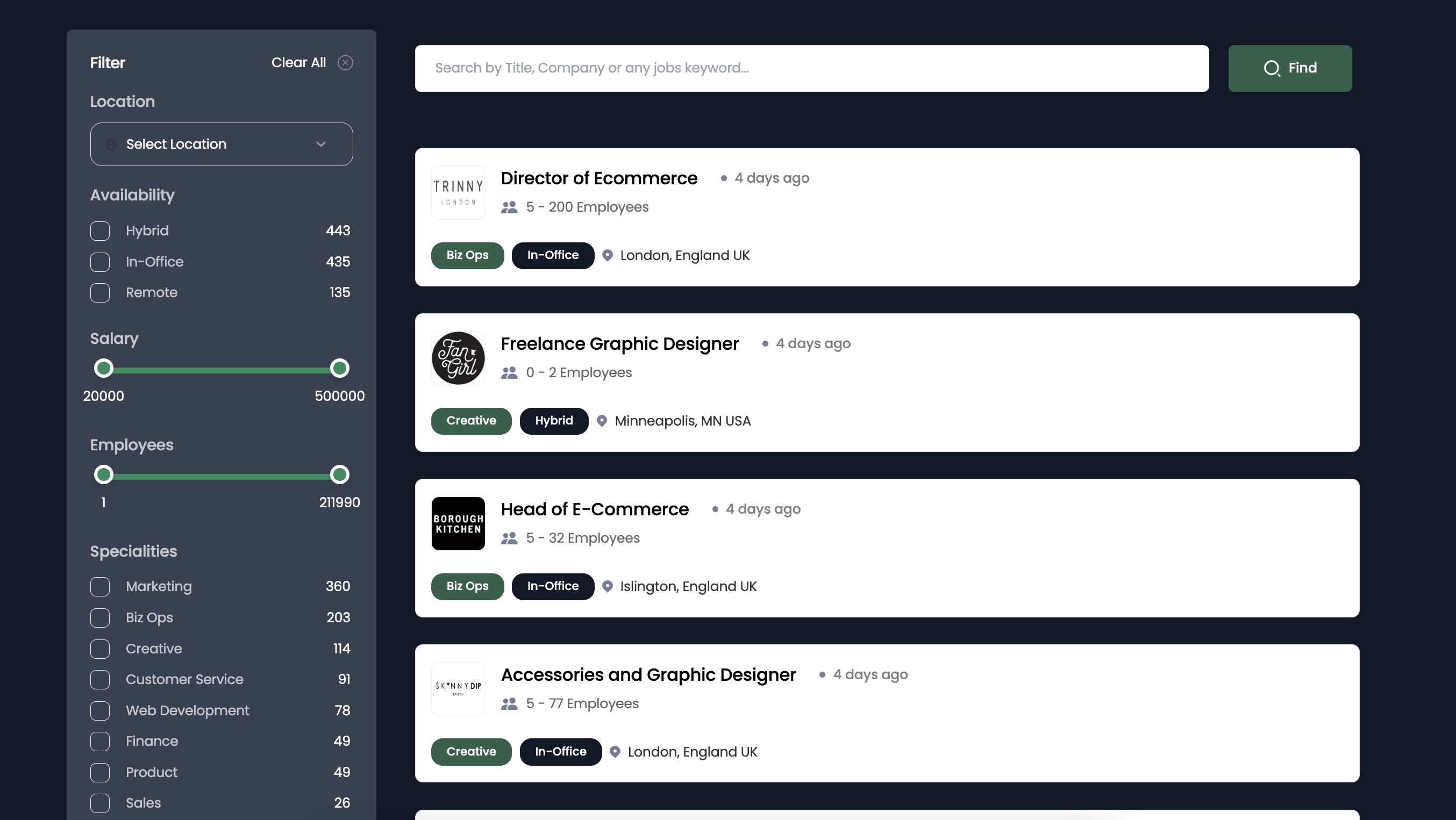1456x820 pixels.
Task: Click the map pin on Accessories and Graphic Designer card
Action: [x=615, y=752]
